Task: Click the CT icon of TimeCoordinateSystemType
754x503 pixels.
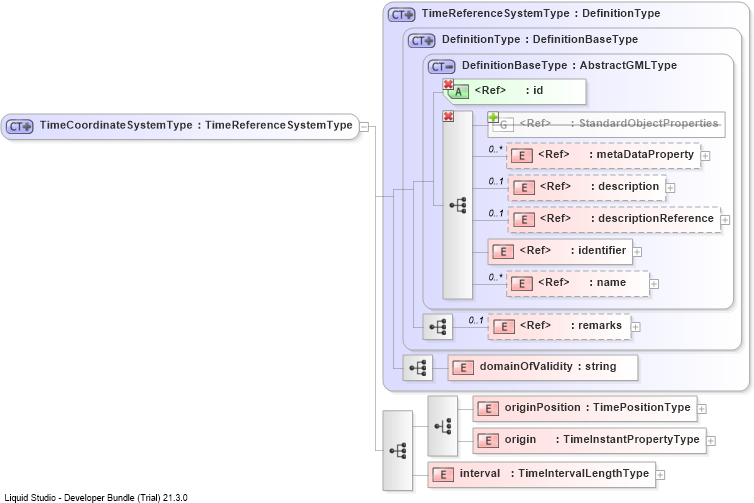Action: (x=19, y=126)
